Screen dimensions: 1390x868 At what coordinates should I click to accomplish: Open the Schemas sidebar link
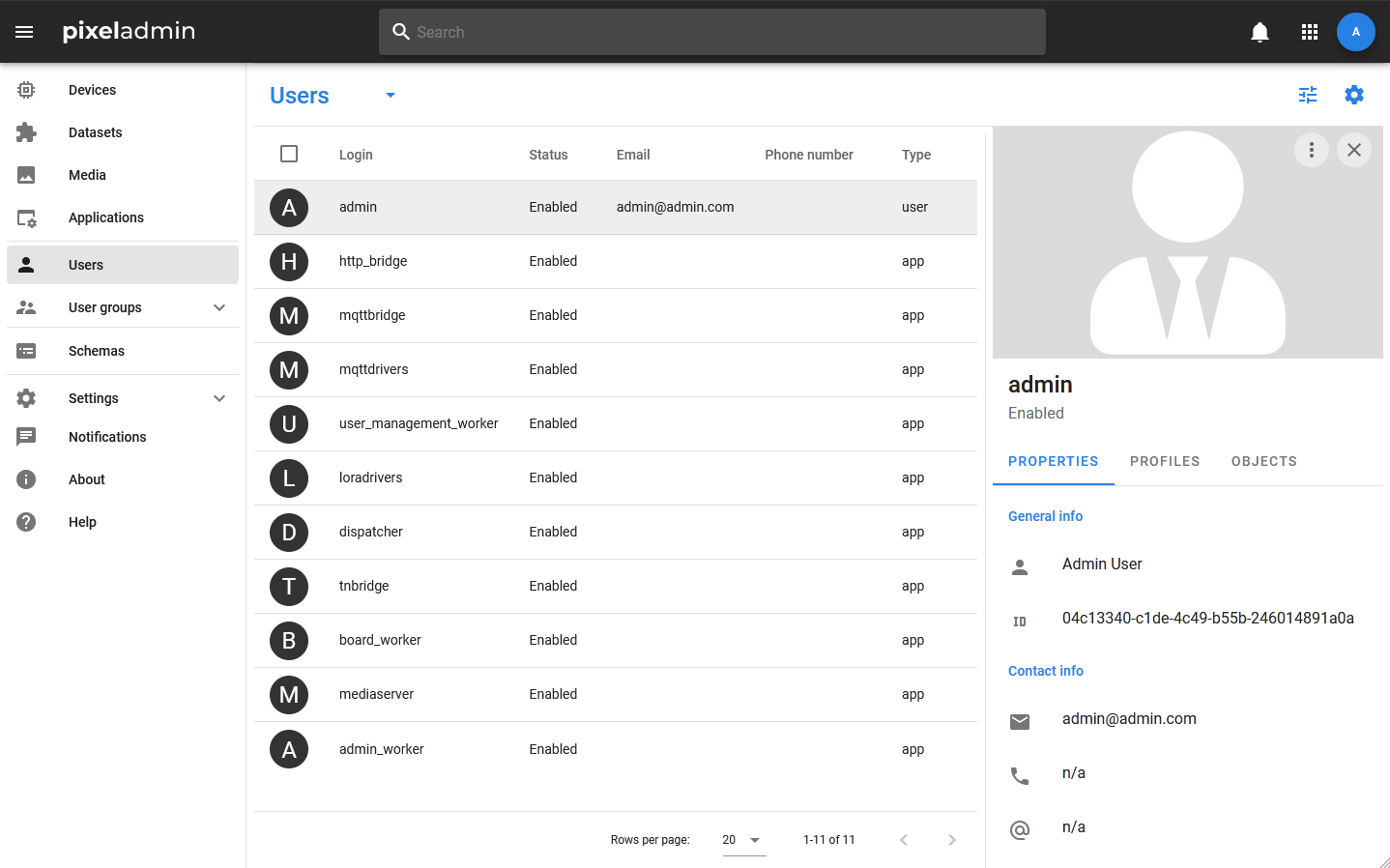point(97,351)
